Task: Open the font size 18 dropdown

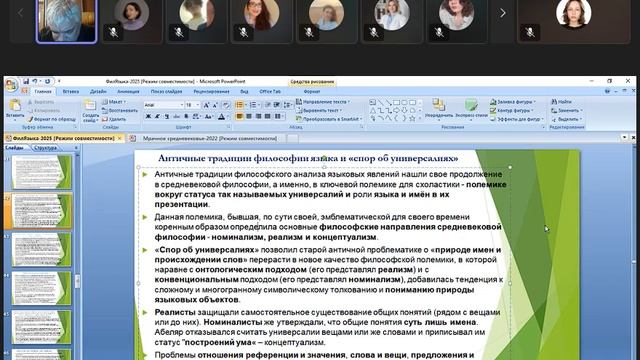Action: click(198, 105)
